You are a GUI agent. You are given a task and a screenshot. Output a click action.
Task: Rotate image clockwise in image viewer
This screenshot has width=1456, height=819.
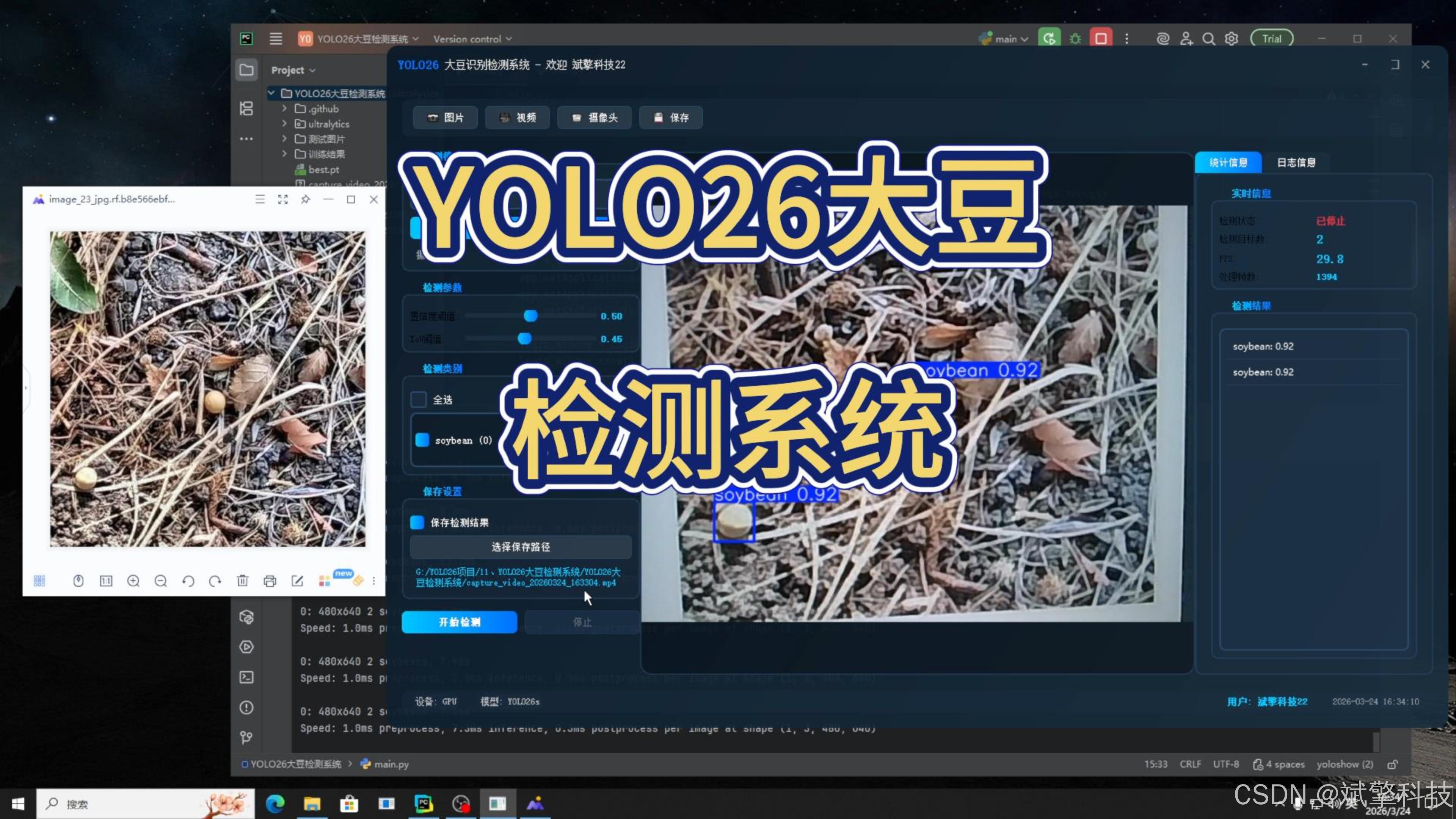(x=215, y=581)
